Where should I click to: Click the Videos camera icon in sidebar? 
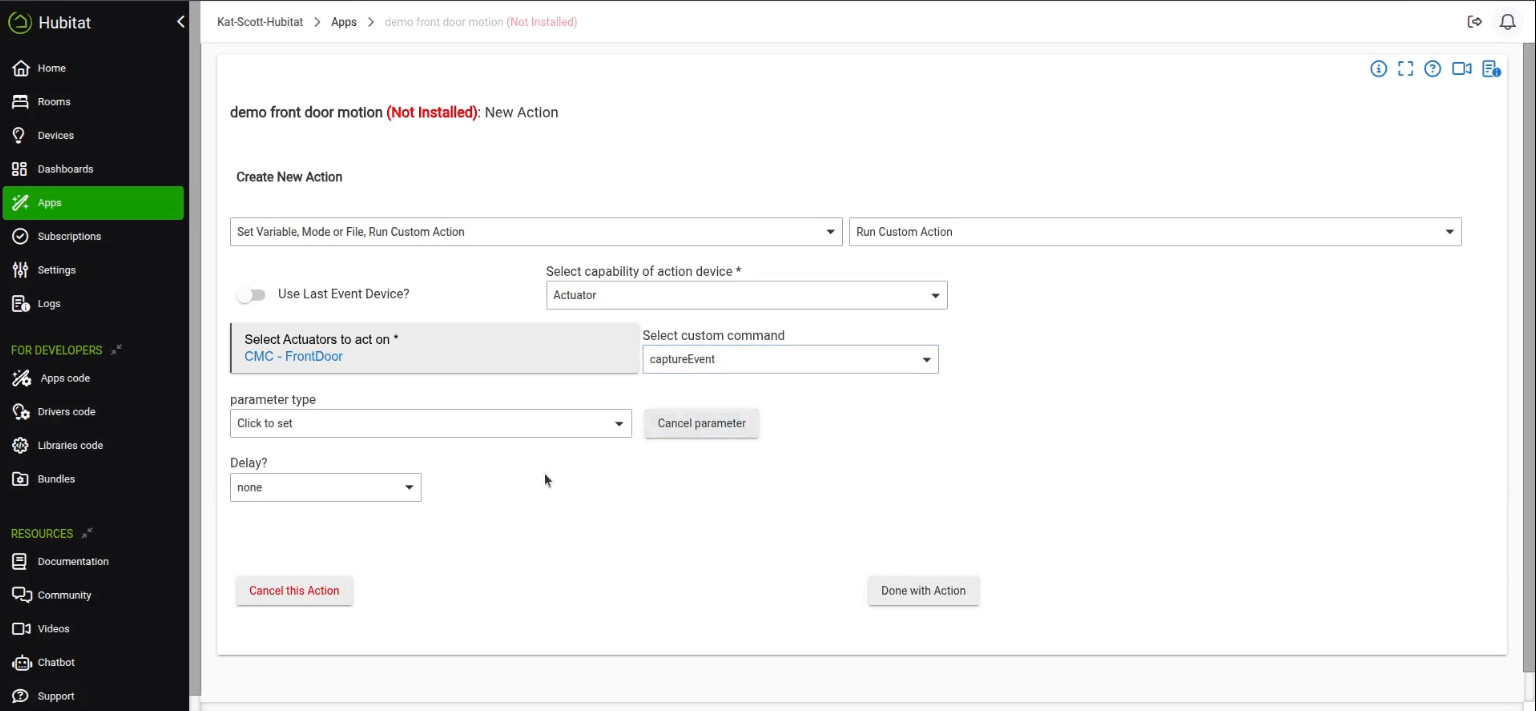(x=20, y=629)
